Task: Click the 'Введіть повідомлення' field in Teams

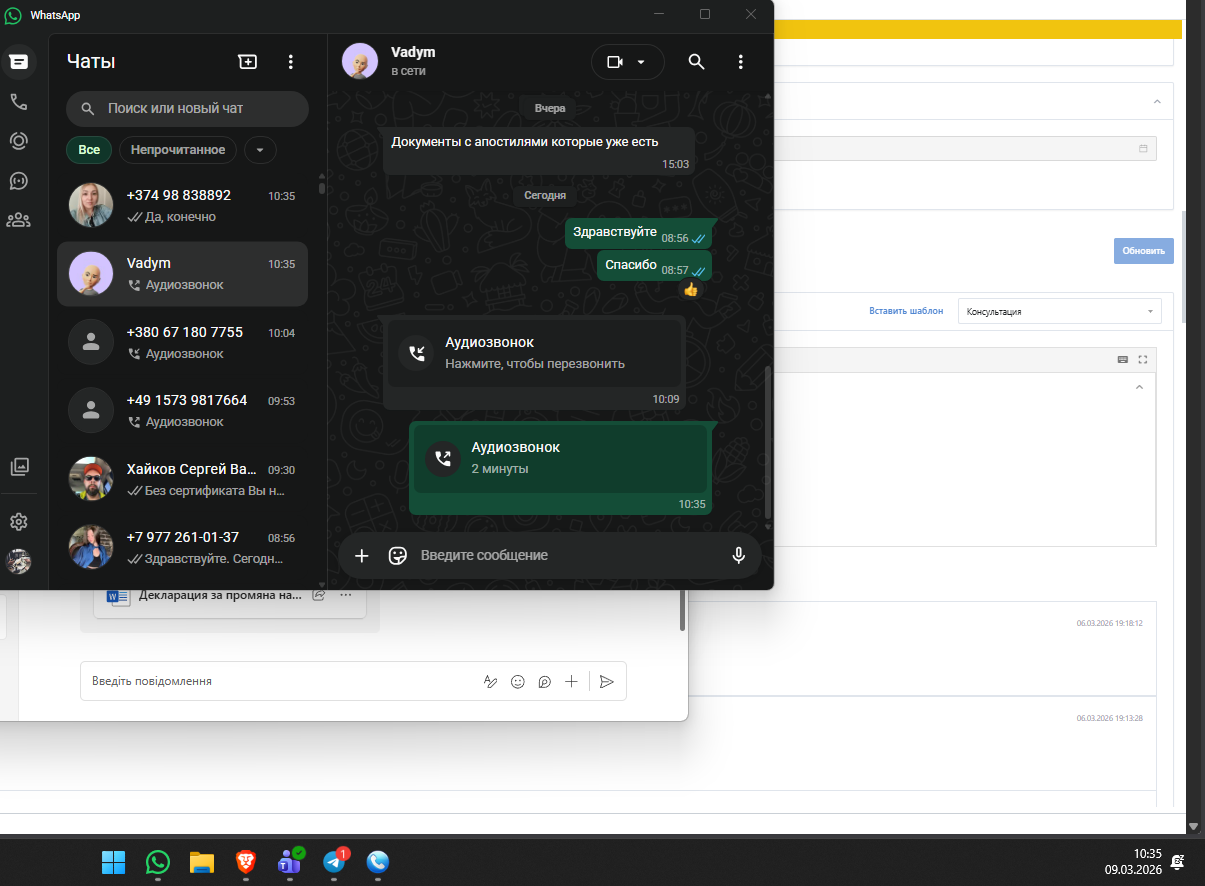Action: click(280, 681)
